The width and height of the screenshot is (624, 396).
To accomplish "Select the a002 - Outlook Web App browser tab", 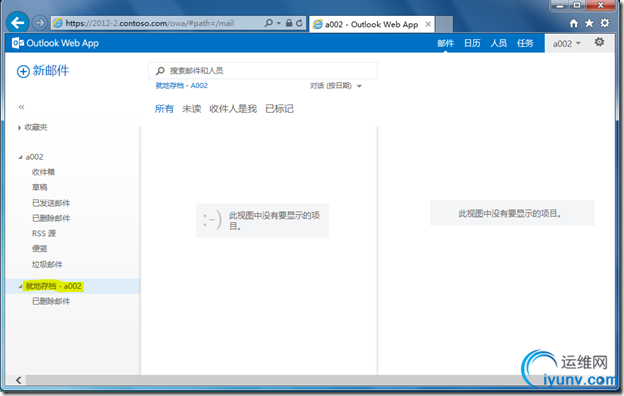I will point(372,24).
